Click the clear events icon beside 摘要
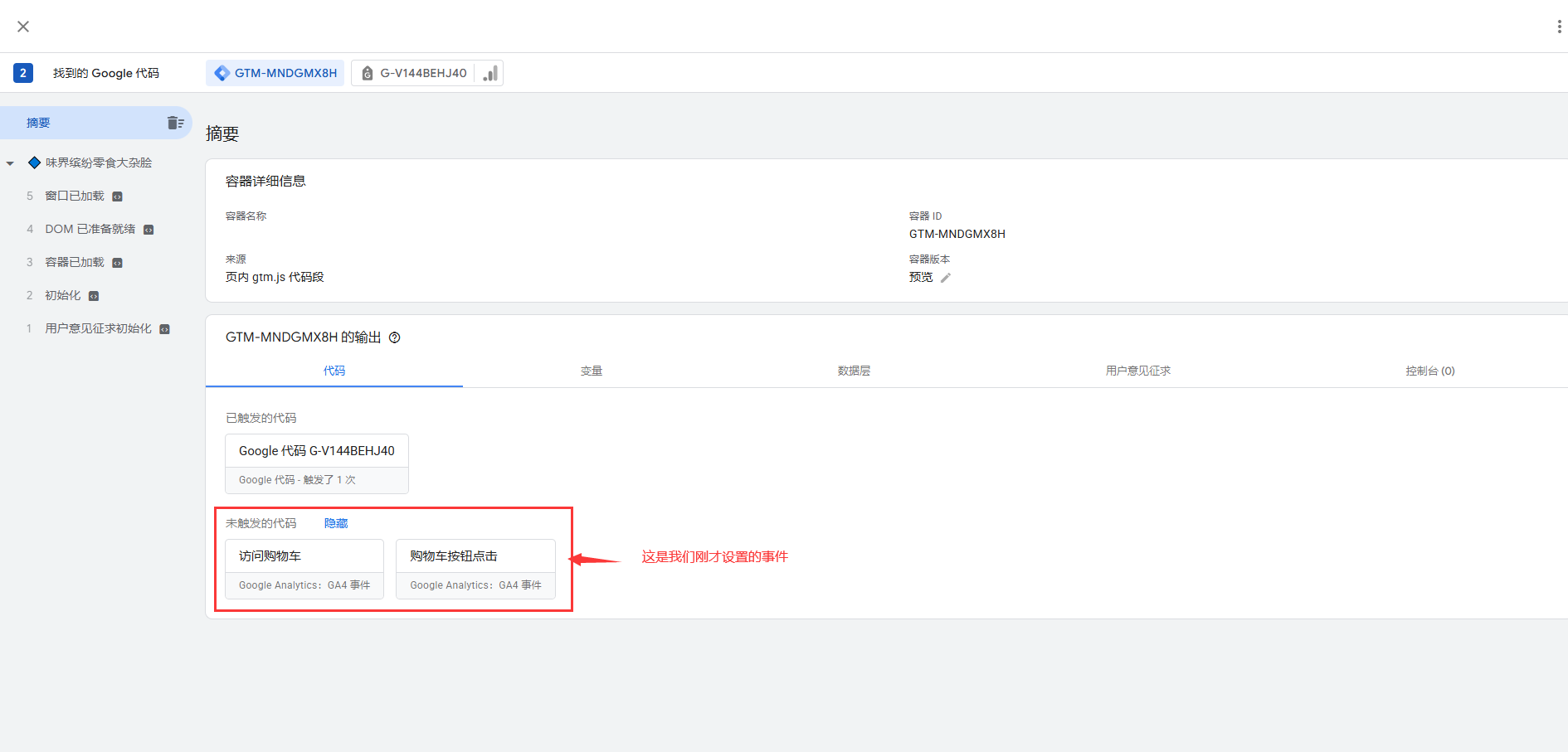 coord(175,123)
